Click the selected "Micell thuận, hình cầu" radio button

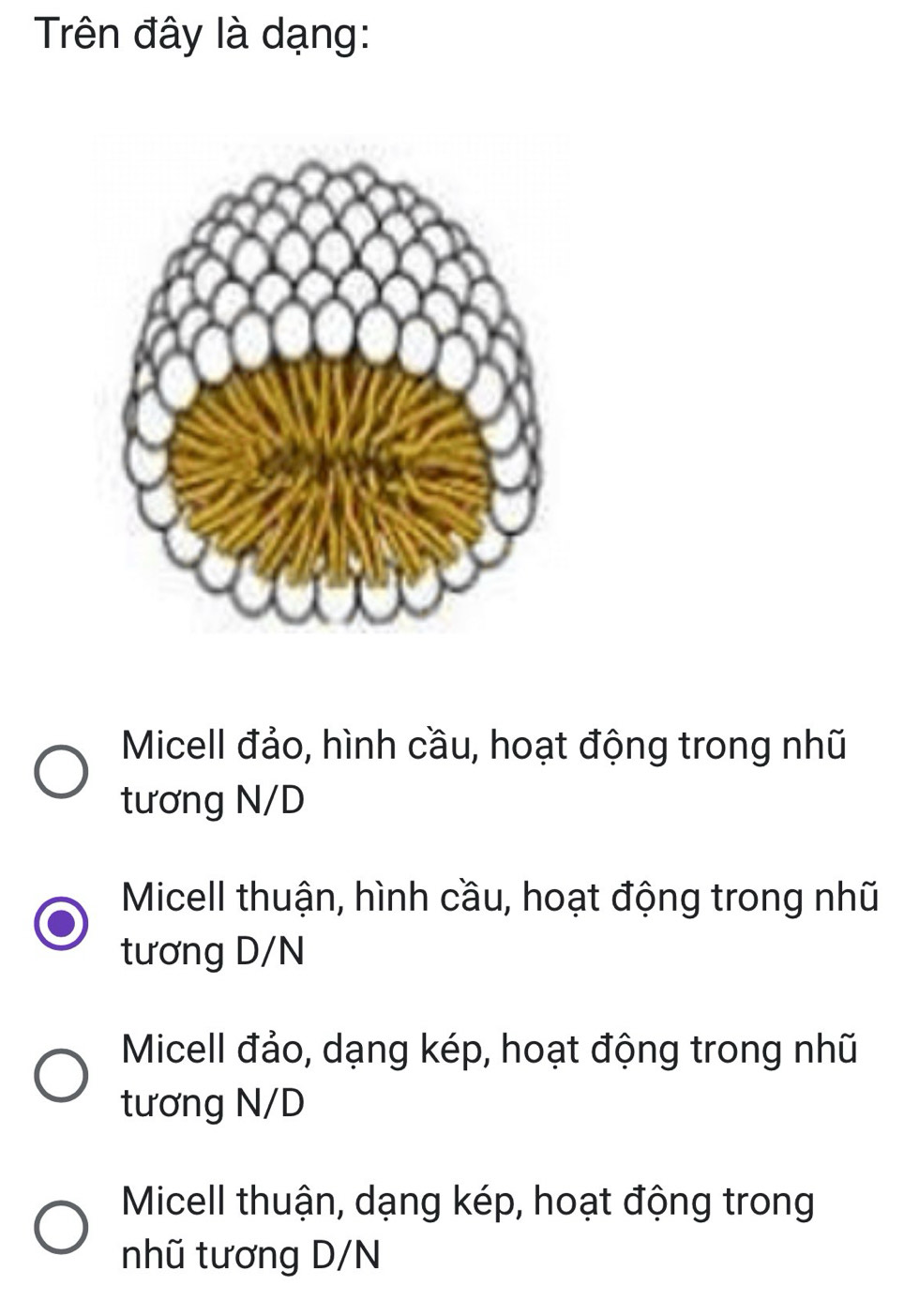coord(62,924)
